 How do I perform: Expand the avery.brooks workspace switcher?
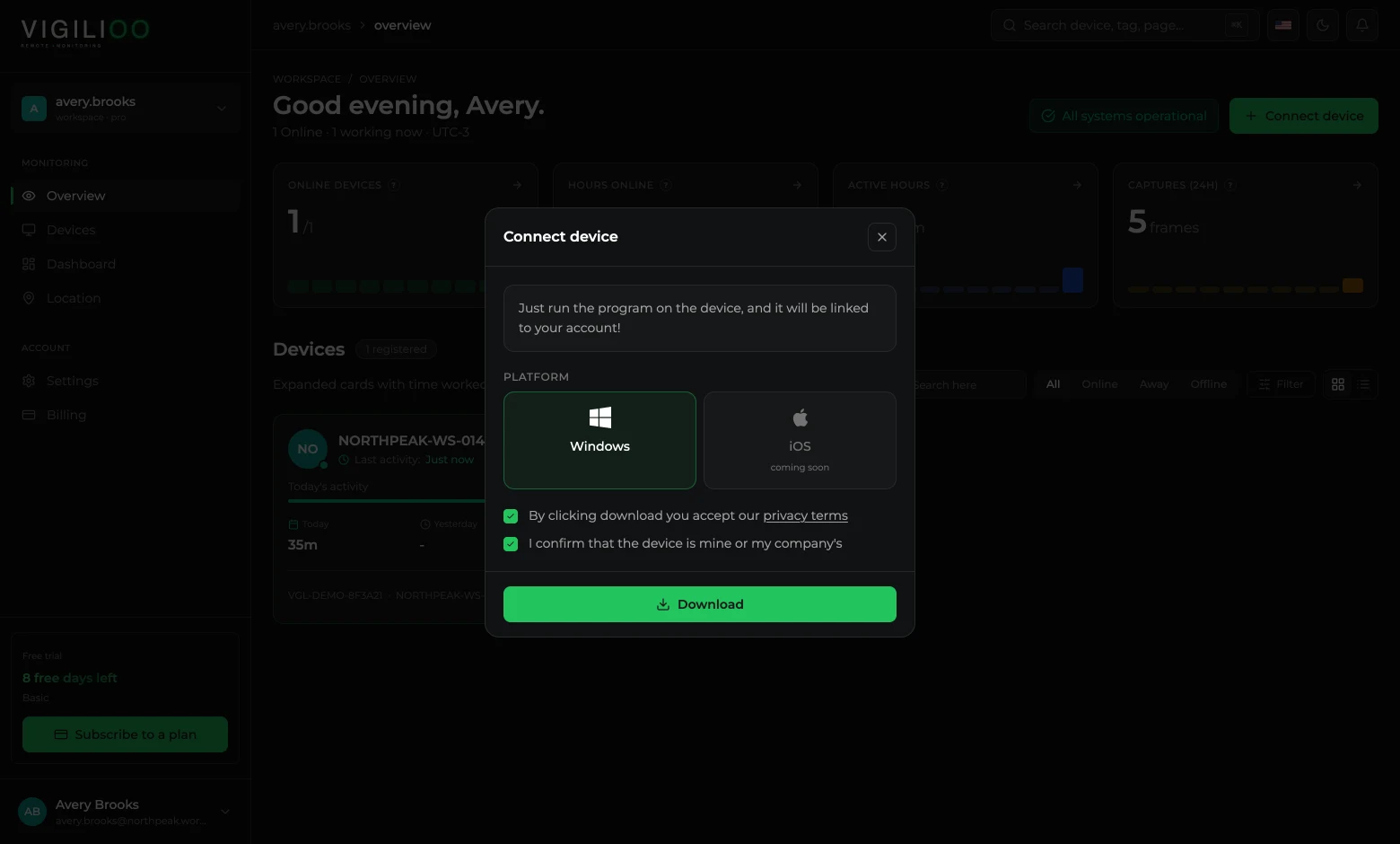coord(126,109)
